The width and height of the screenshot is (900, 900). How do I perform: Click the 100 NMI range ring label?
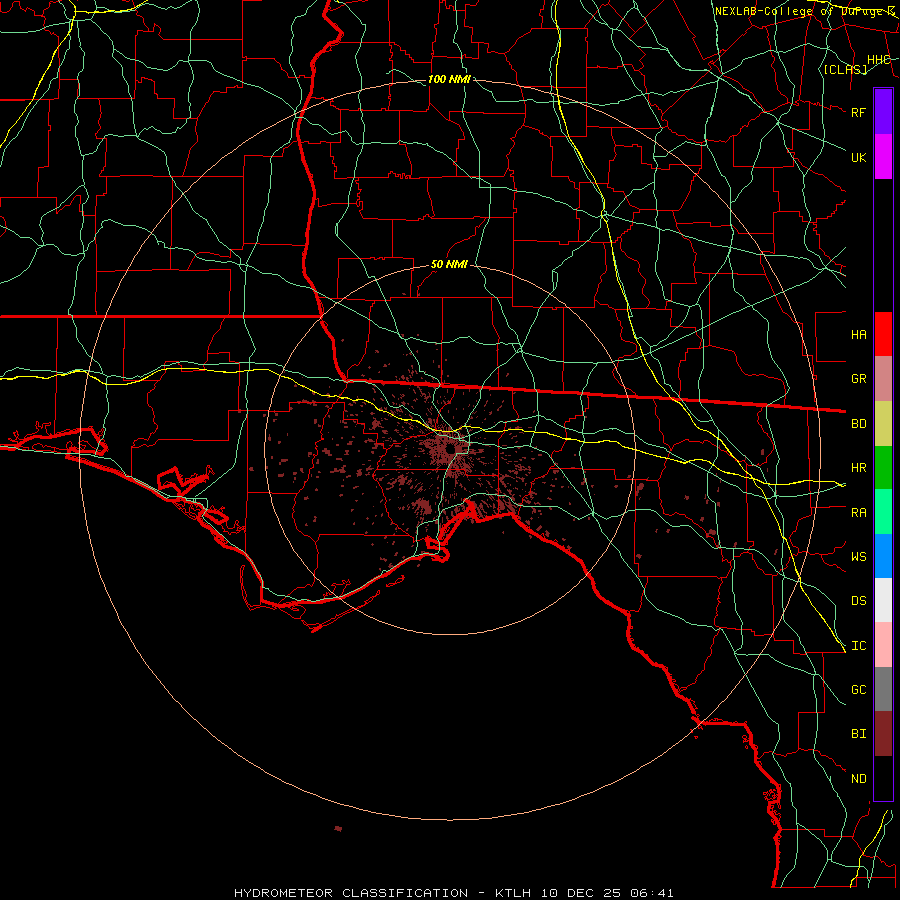coord(449,79)
